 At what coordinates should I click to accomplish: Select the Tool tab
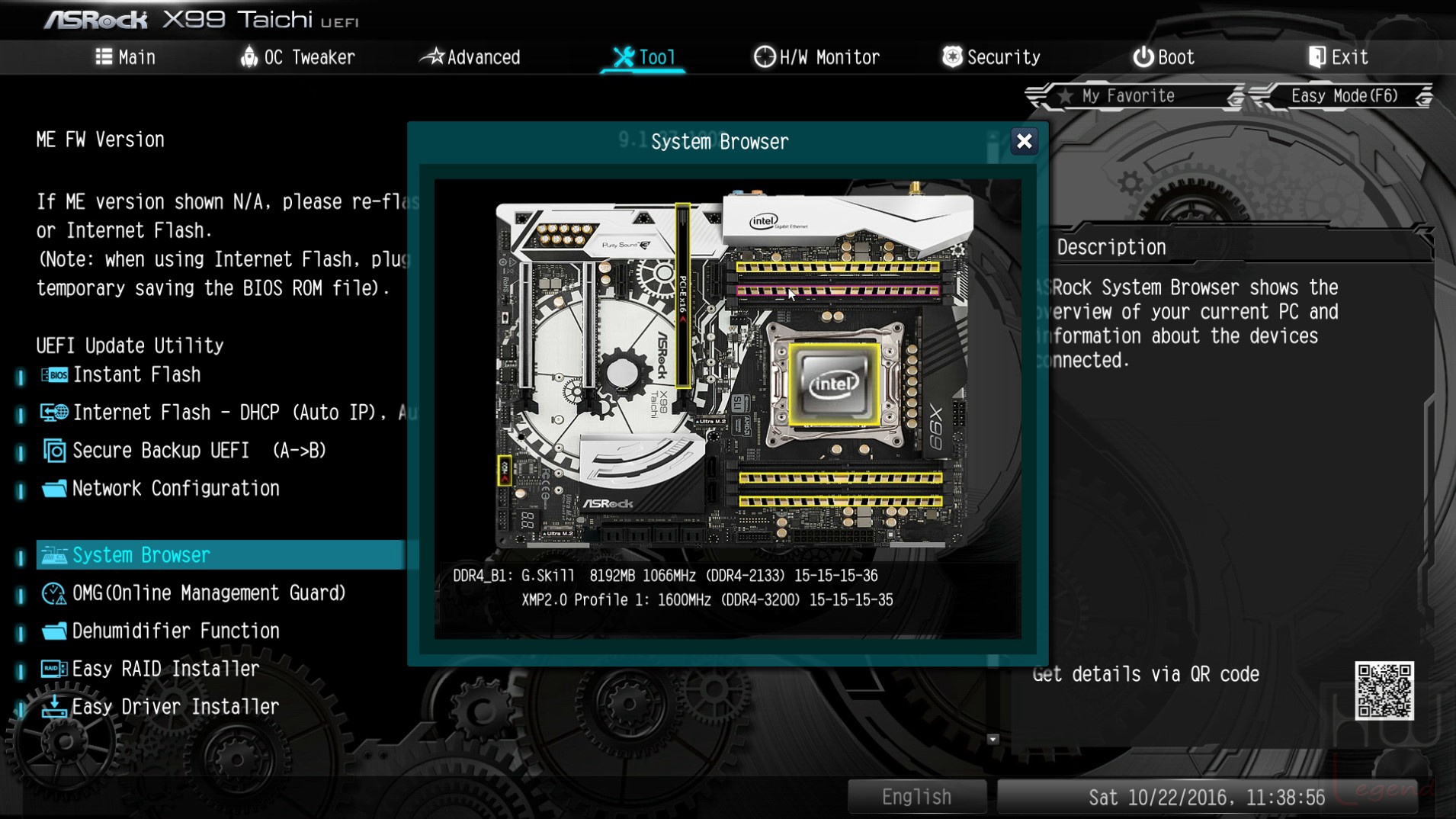(x=643, y=57)
